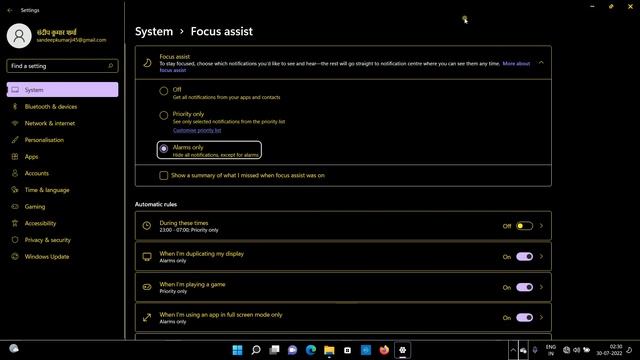Viewport: 640px width, 360px height.
Task: Click the Settings gear taskbar icon
Action: coord(402,350)
